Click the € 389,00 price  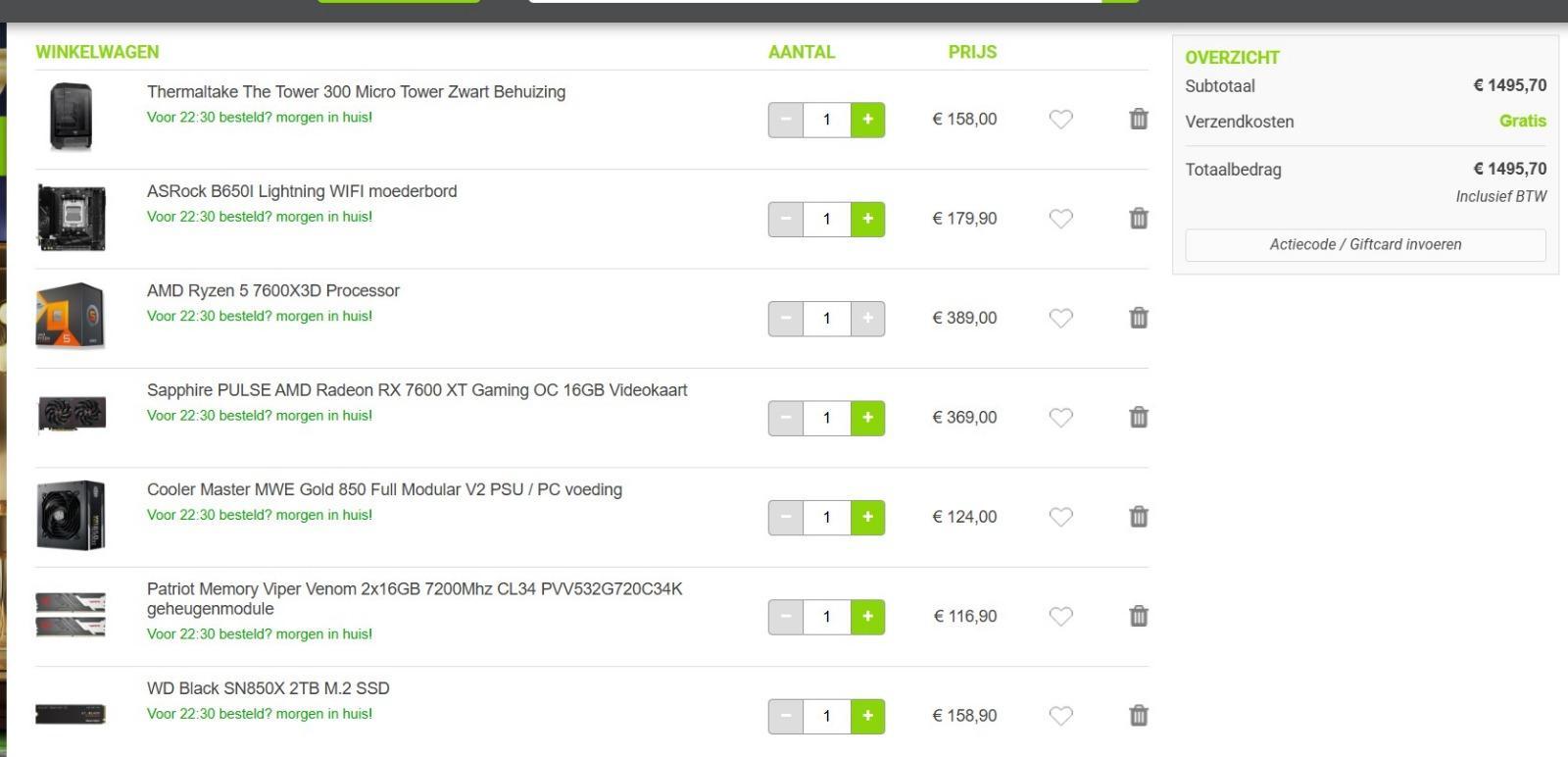click(964, 318)
